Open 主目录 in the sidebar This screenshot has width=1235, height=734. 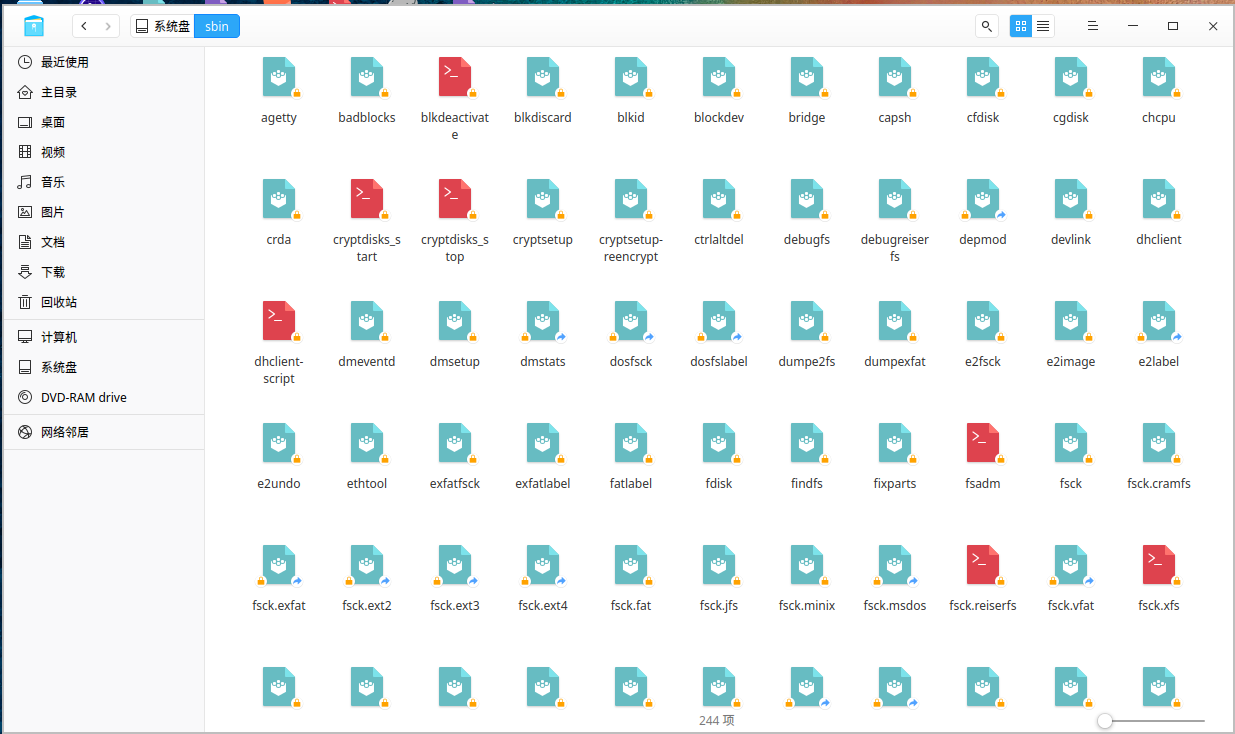[104, 92]
